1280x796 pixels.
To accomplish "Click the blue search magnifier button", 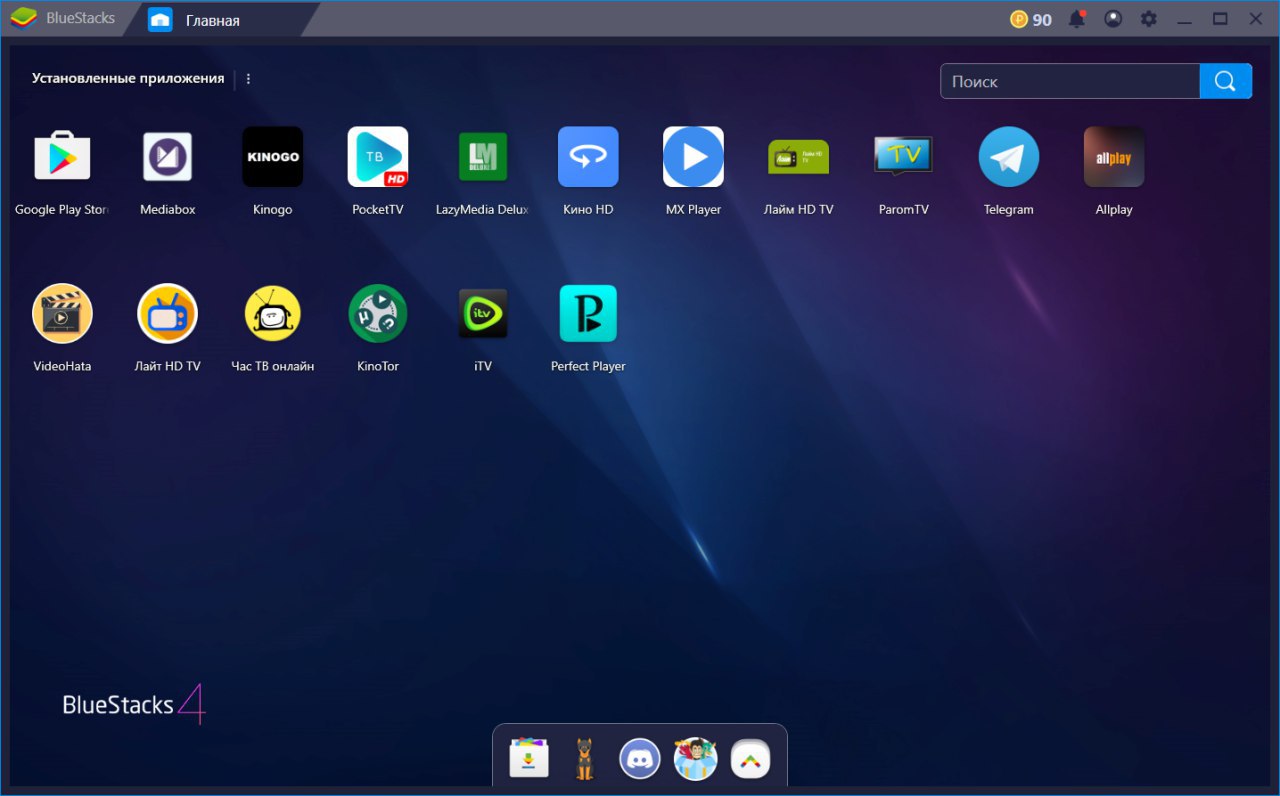I will tap(1226, 81).
